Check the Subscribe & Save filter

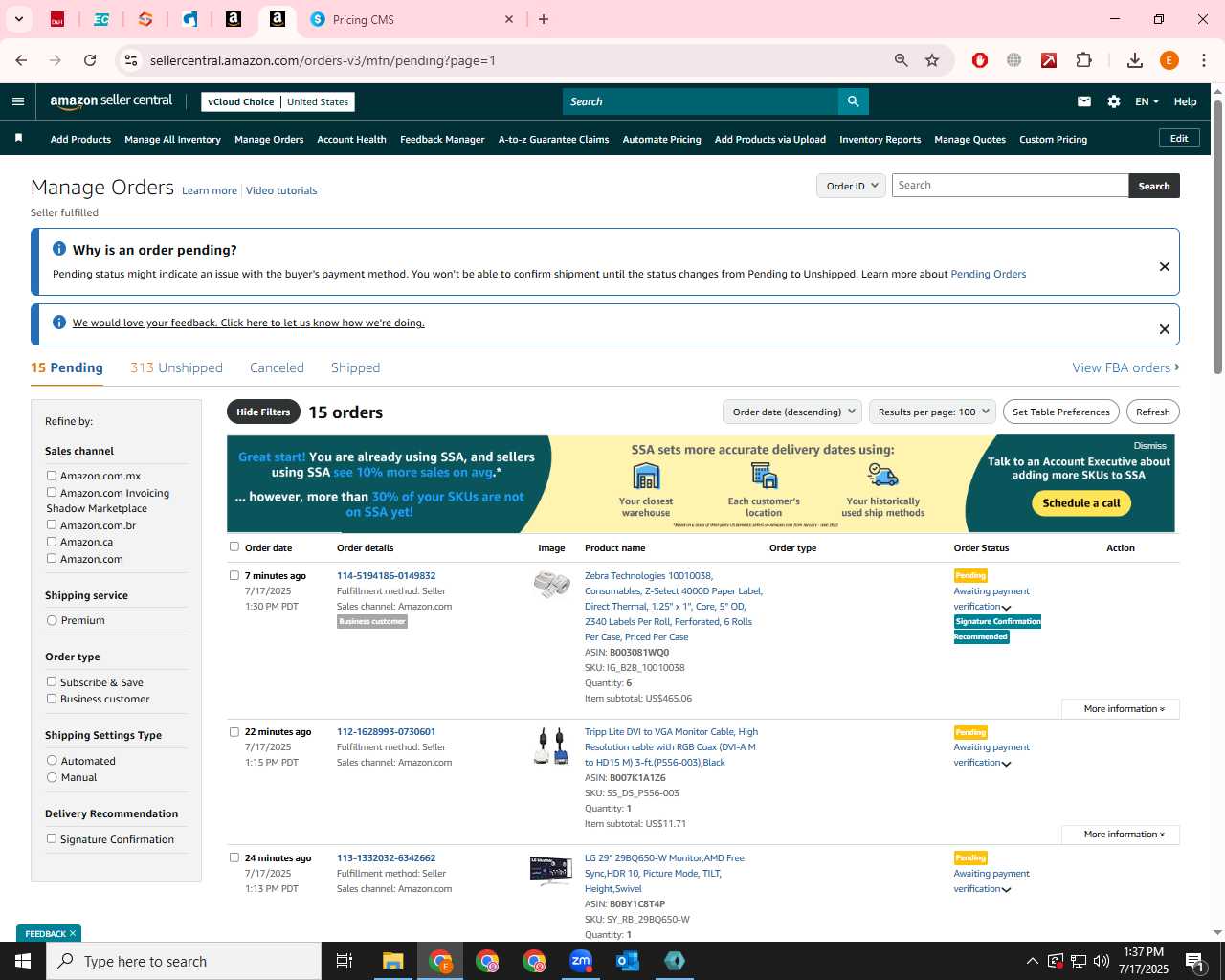tap(52, 681)
